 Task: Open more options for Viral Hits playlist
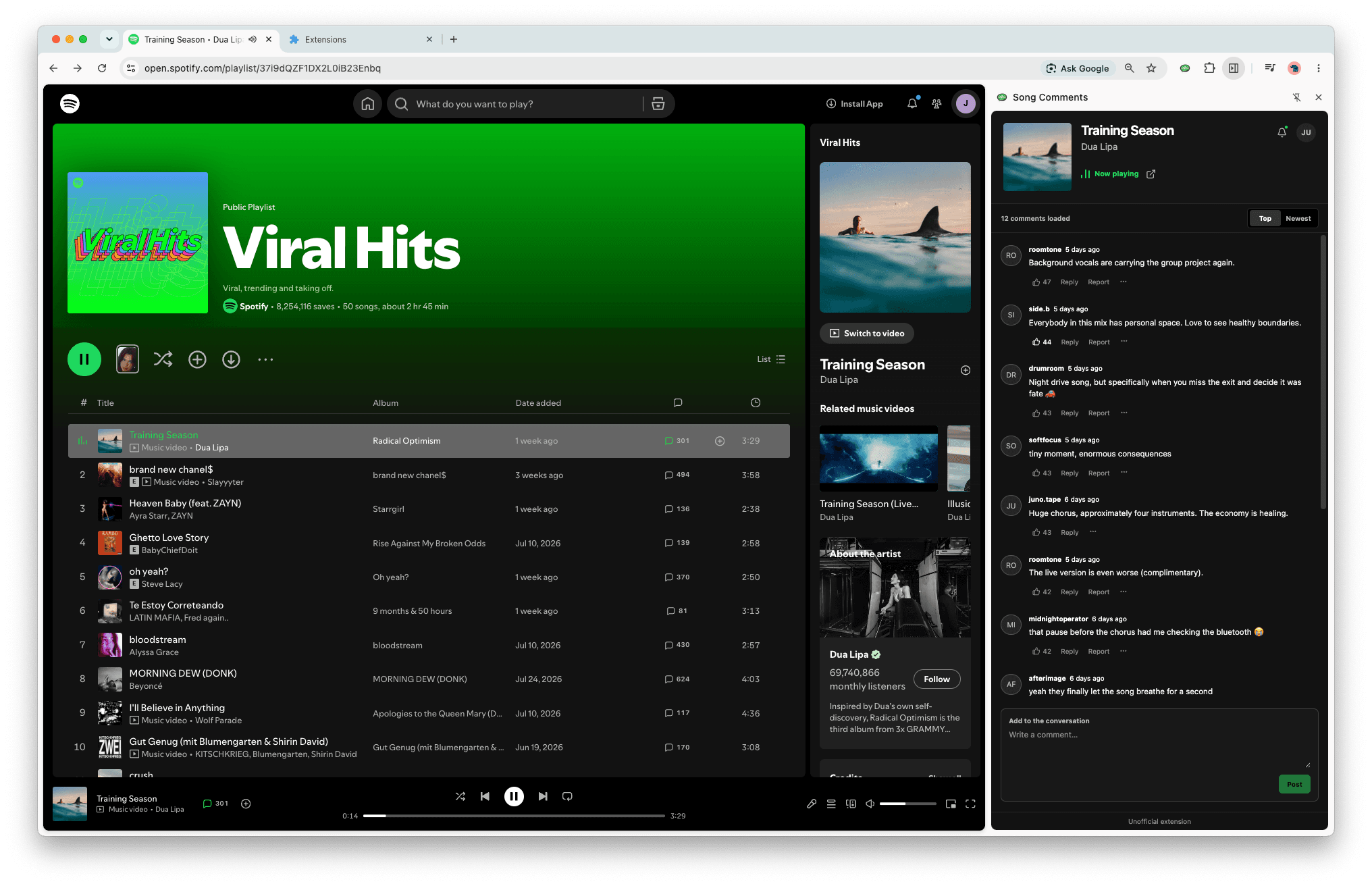tap(265, 359)
